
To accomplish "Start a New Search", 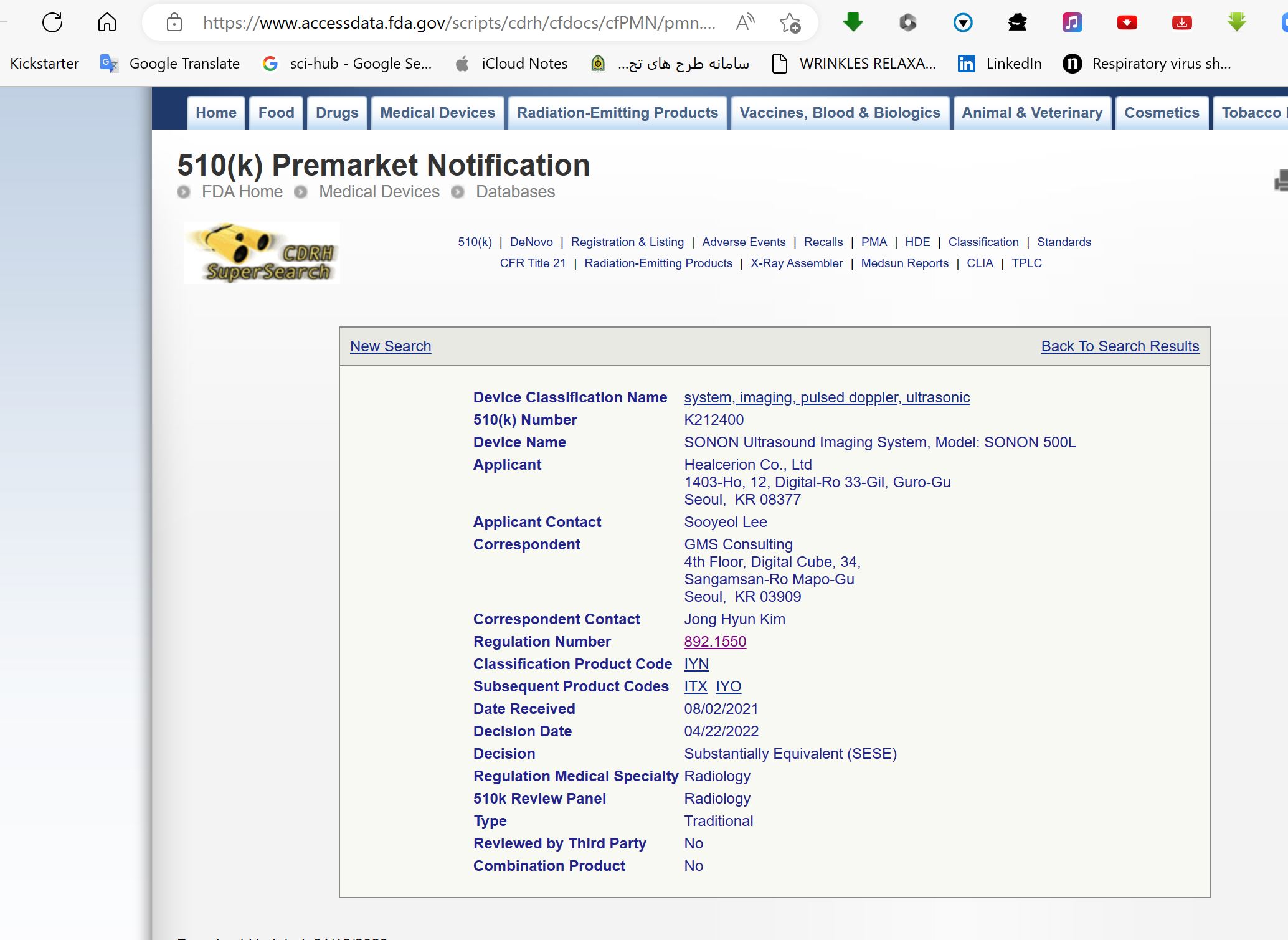I will 391,346.
